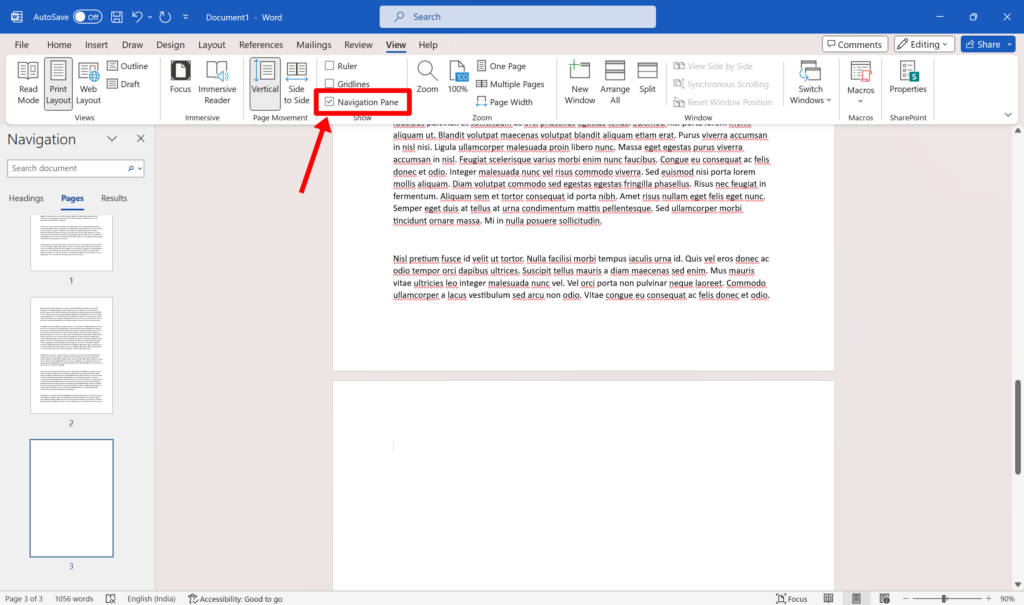
Task: Click Arrange All windows
Action: (x=614, y=82)
